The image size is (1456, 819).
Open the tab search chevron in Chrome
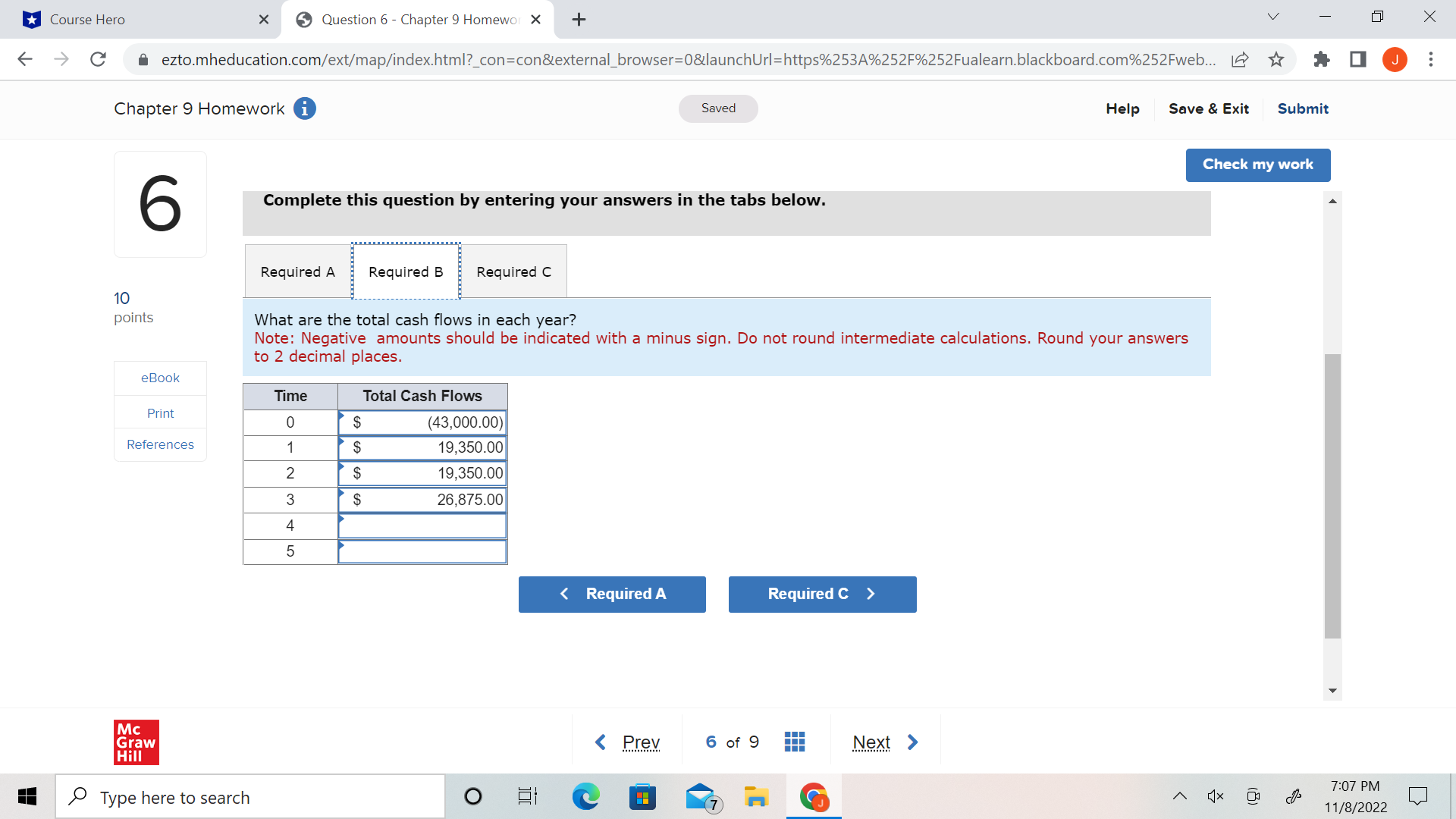tap(1273, 16)
